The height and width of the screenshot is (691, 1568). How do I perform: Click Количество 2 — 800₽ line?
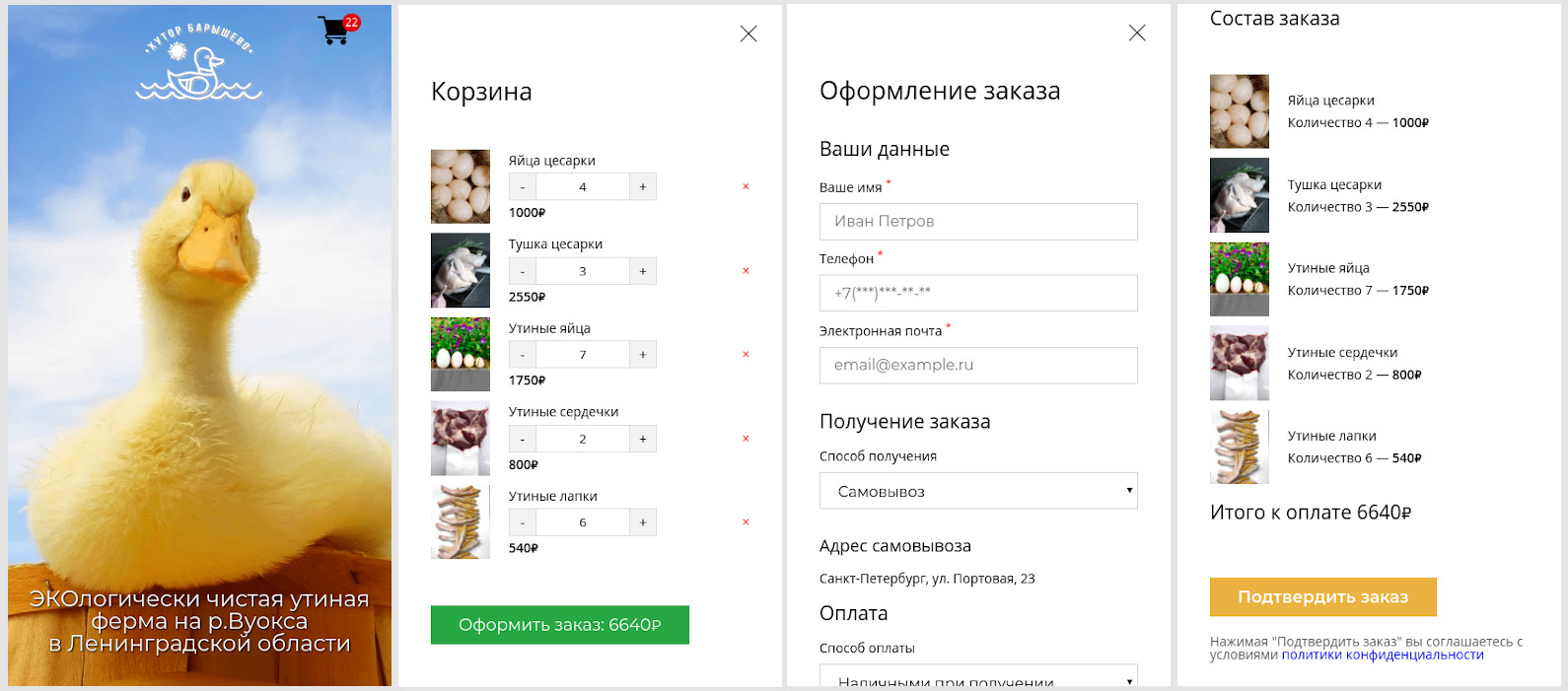click(x=1355, y=375)
